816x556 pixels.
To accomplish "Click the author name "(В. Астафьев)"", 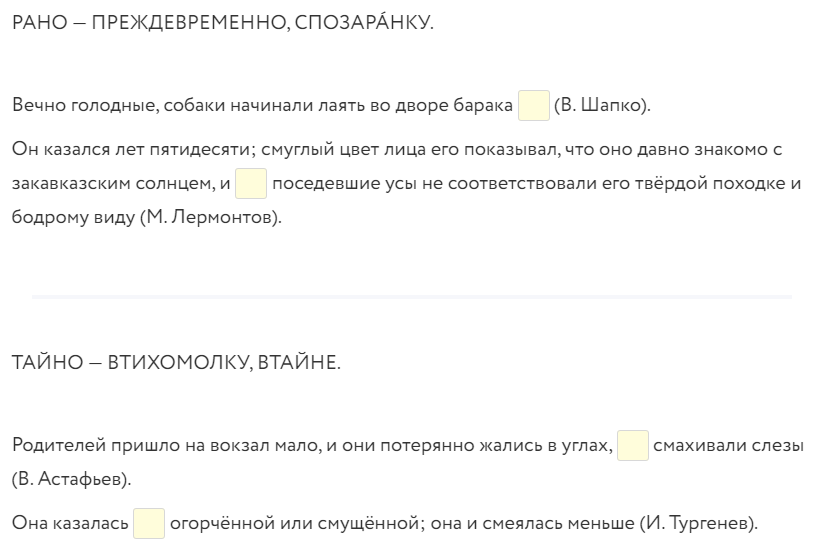I will [71, 479].
